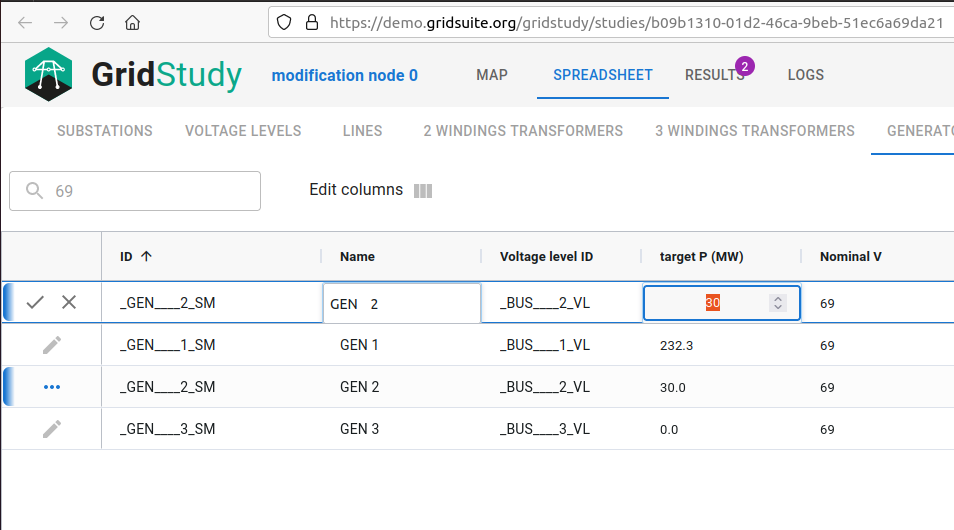Click the browser back arrow

click(25, 23)
